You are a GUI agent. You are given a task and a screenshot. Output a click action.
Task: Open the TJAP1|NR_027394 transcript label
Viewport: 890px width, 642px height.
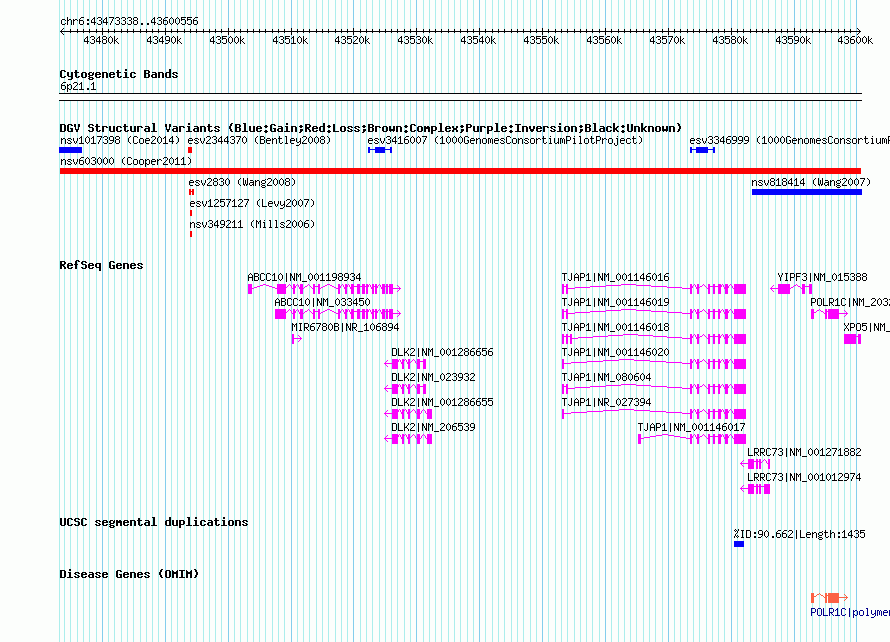606,402
